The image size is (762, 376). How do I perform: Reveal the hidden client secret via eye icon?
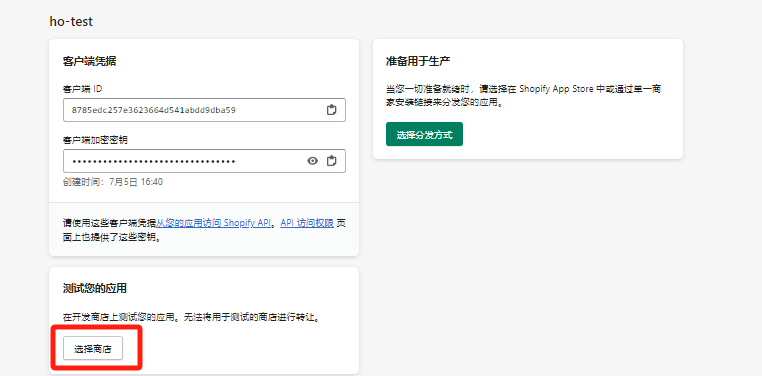point(312,161)
